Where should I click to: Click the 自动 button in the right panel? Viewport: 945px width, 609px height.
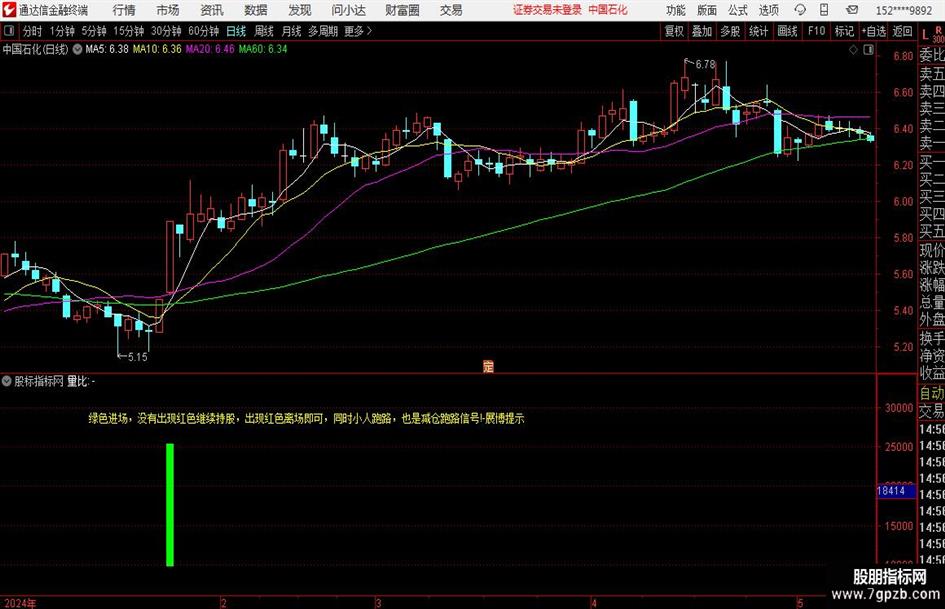[932, 393]
